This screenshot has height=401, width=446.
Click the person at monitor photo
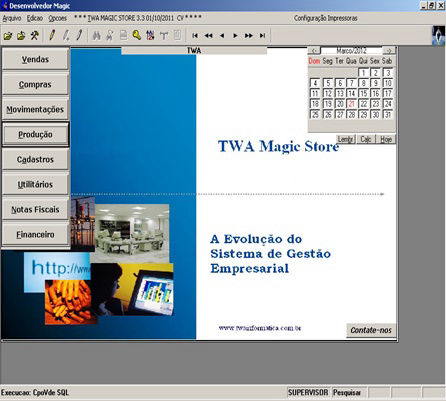(x=132, y=289)
